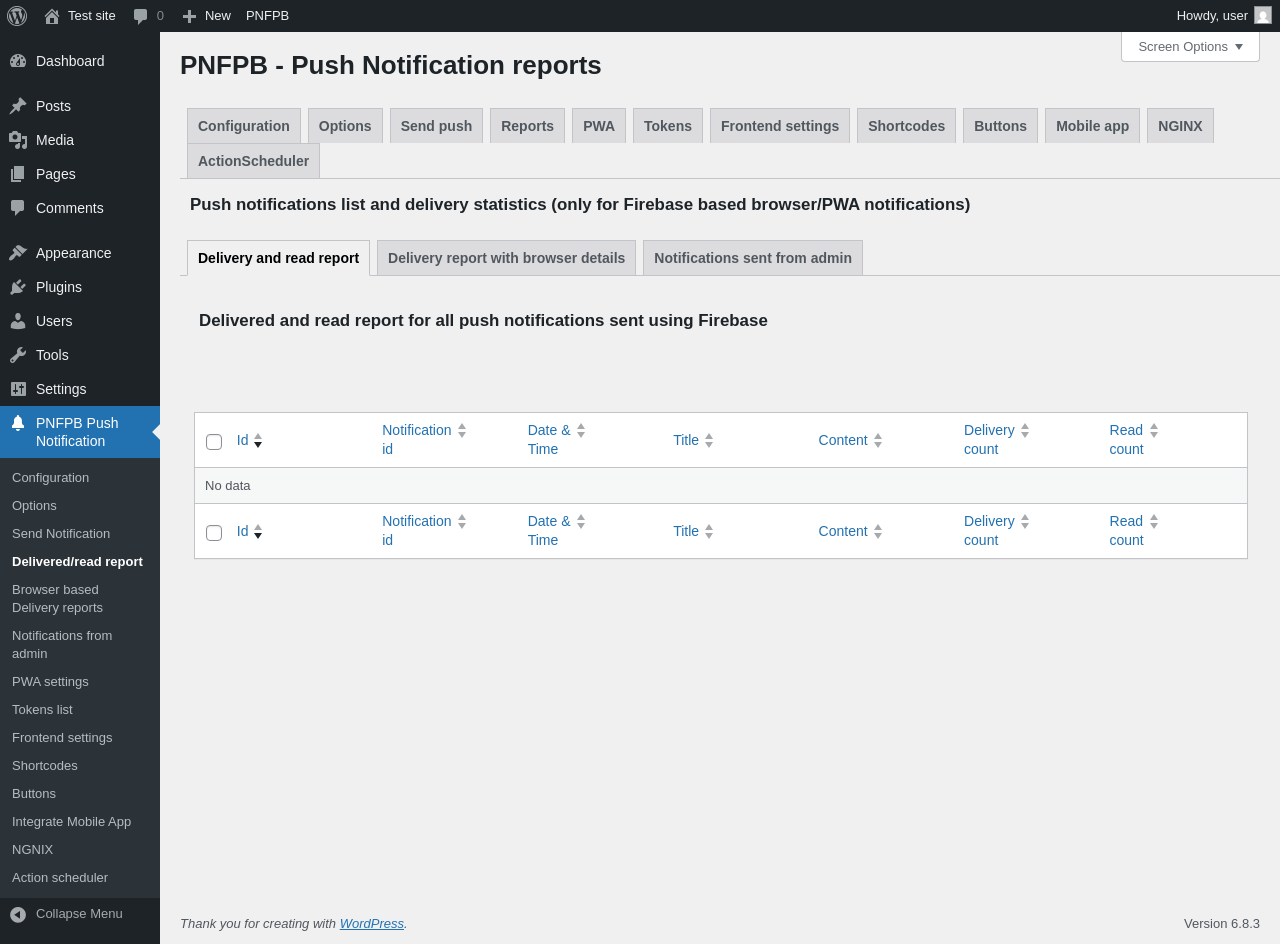The width and height of the screenshot is (1280, 944).
Task: Click the Tools wrench icon
Action: [18, 355]
